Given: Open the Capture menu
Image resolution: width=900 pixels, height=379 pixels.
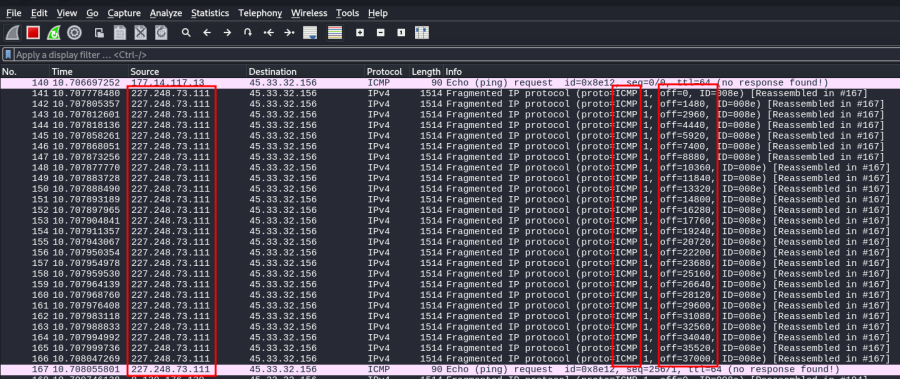Looking at the screenshot, I should (124, 13).
